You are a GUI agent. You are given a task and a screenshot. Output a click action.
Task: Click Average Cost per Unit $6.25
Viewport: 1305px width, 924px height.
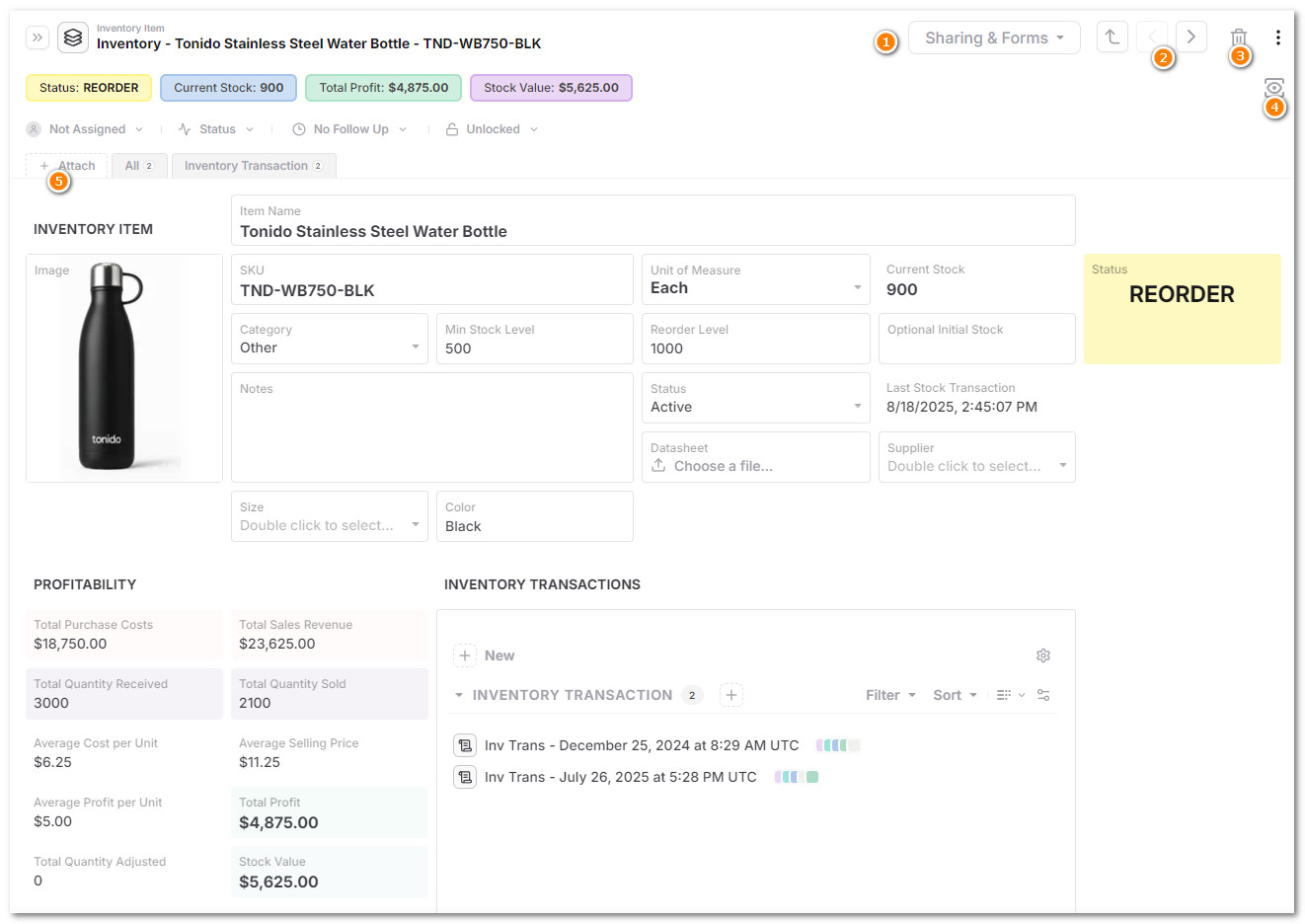53,762
